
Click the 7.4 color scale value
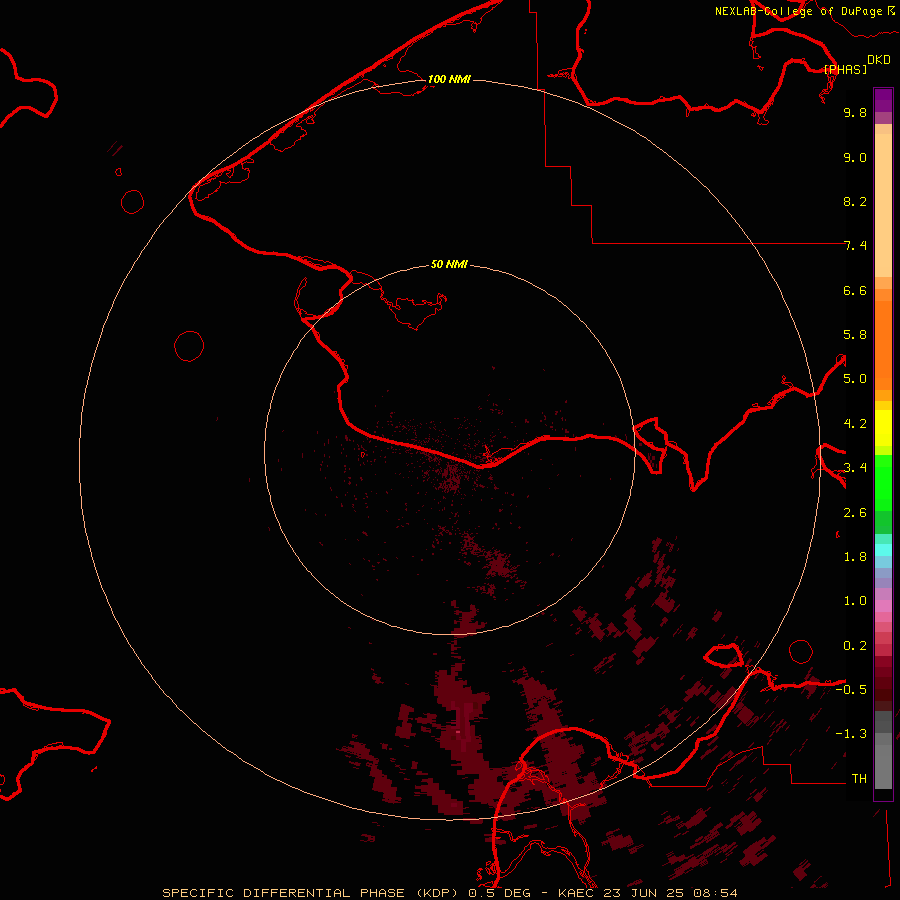point(855,246)
